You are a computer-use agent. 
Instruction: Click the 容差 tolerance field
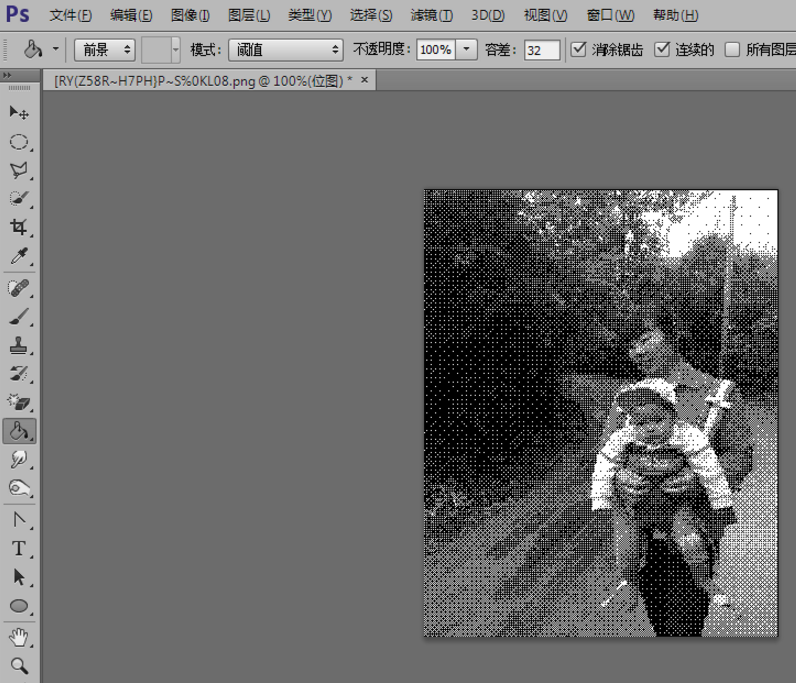pos(542,50)
